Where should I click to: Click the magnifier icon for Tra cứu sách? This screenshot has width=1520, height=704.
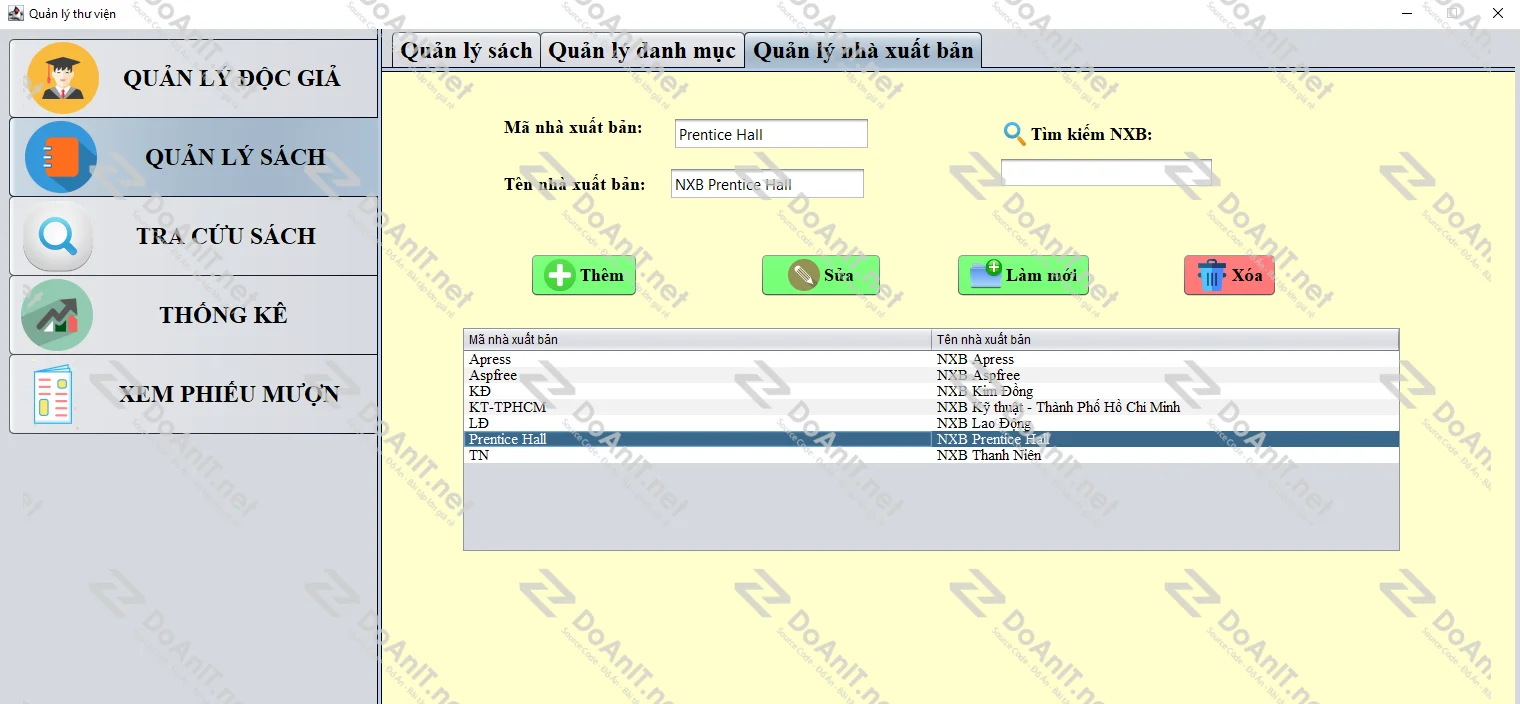point(58,236)
